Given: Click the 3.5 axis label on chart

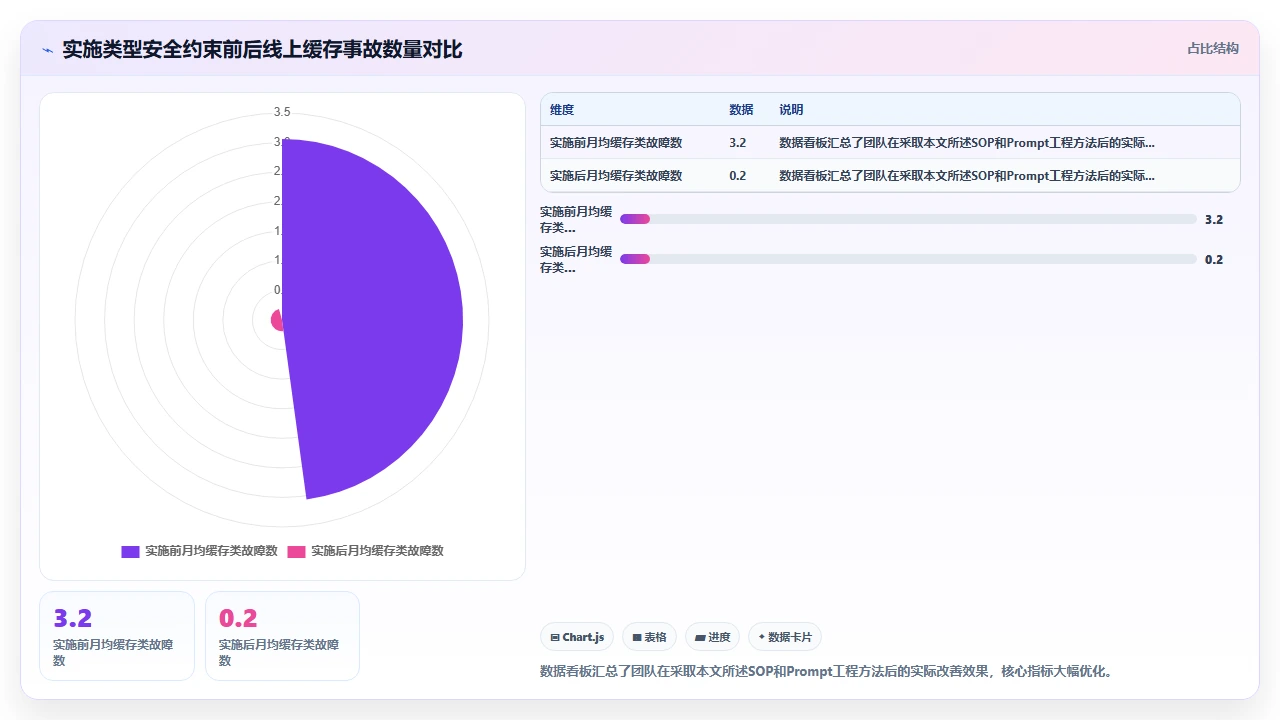Looking at the screenshot, I should [282, 112].
